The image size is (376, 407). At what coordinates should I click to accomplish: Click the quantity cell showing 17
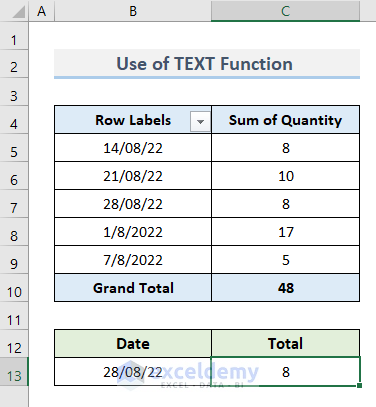[x=286, y=232]
